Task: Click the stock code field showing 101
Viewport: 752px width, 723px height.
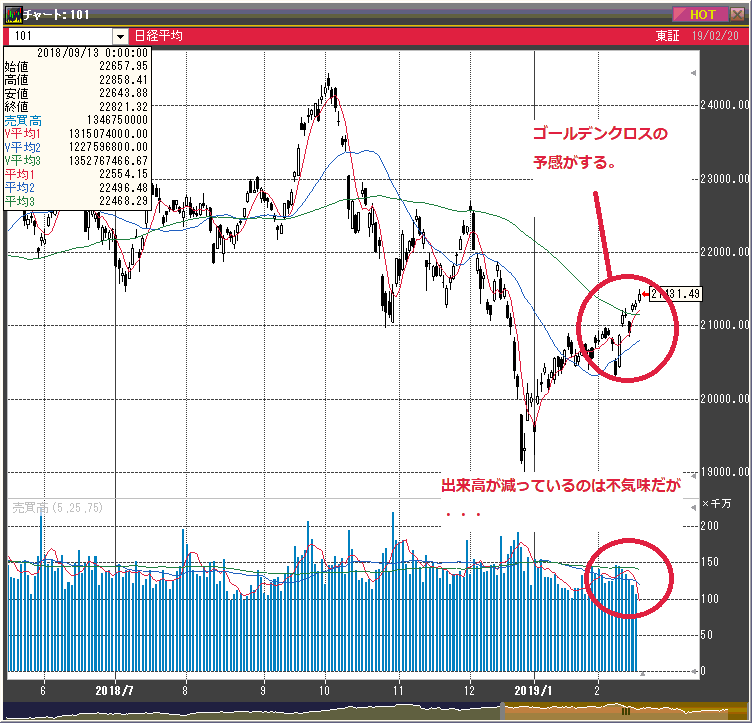Action: [x=60, y=36]
